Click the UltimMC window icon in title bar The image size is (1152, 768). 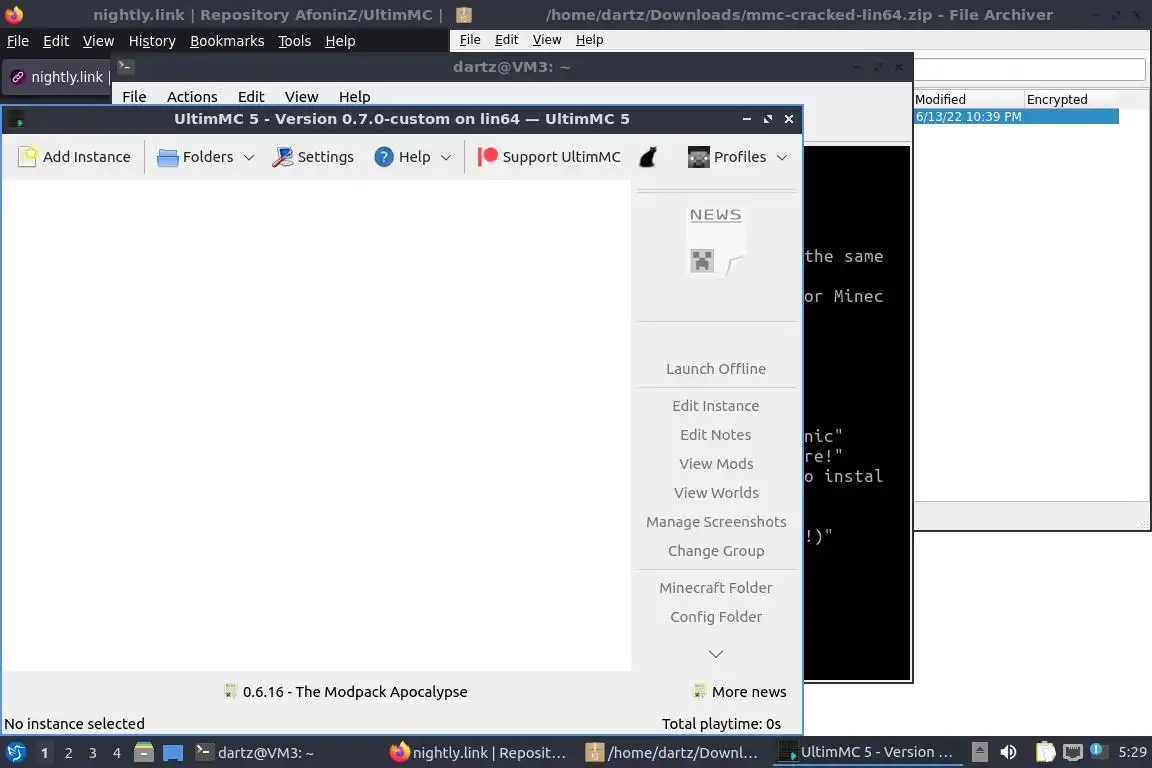click(16, 119)
